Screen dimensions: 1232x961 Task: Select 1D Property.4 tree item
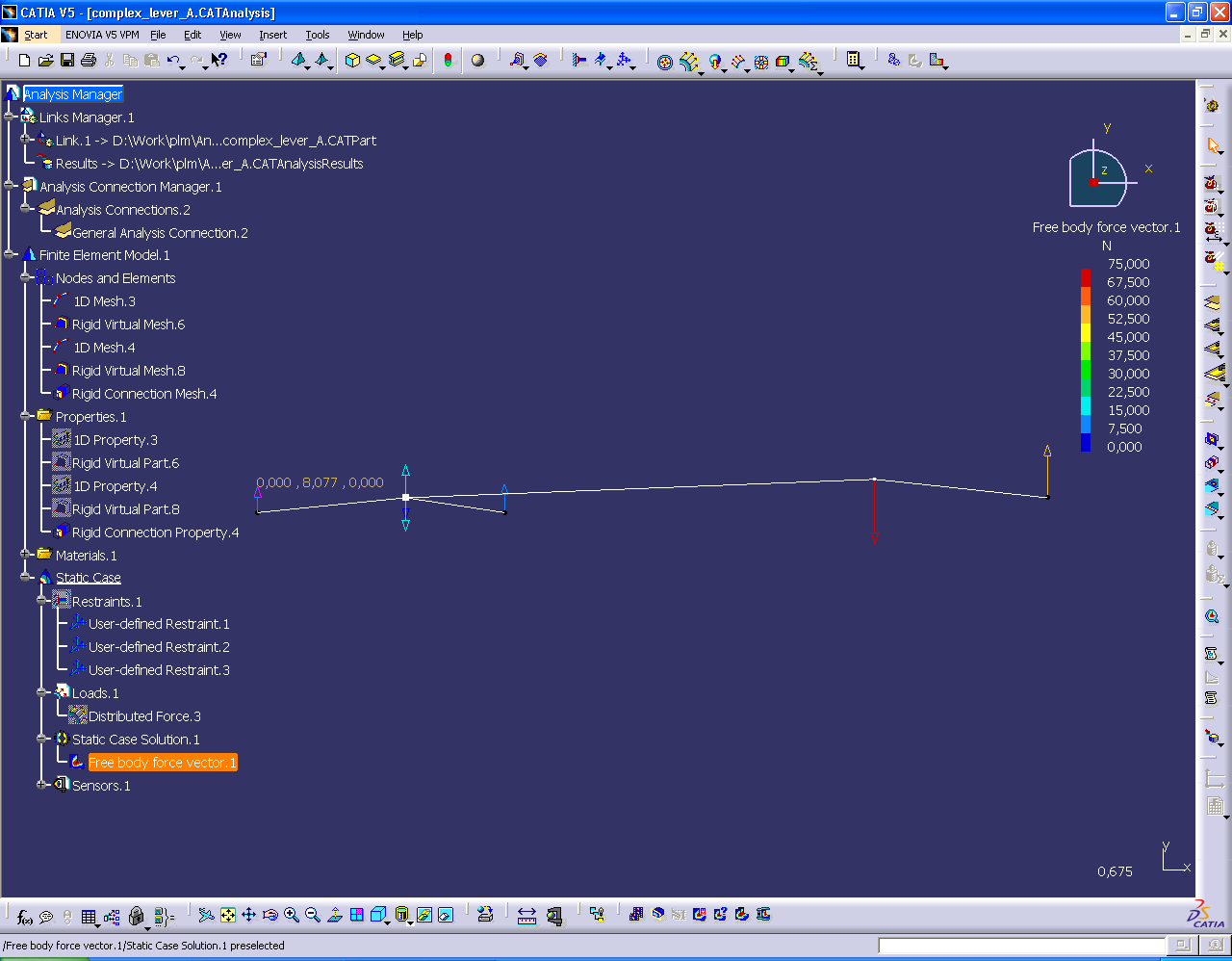tap(115, 486)
